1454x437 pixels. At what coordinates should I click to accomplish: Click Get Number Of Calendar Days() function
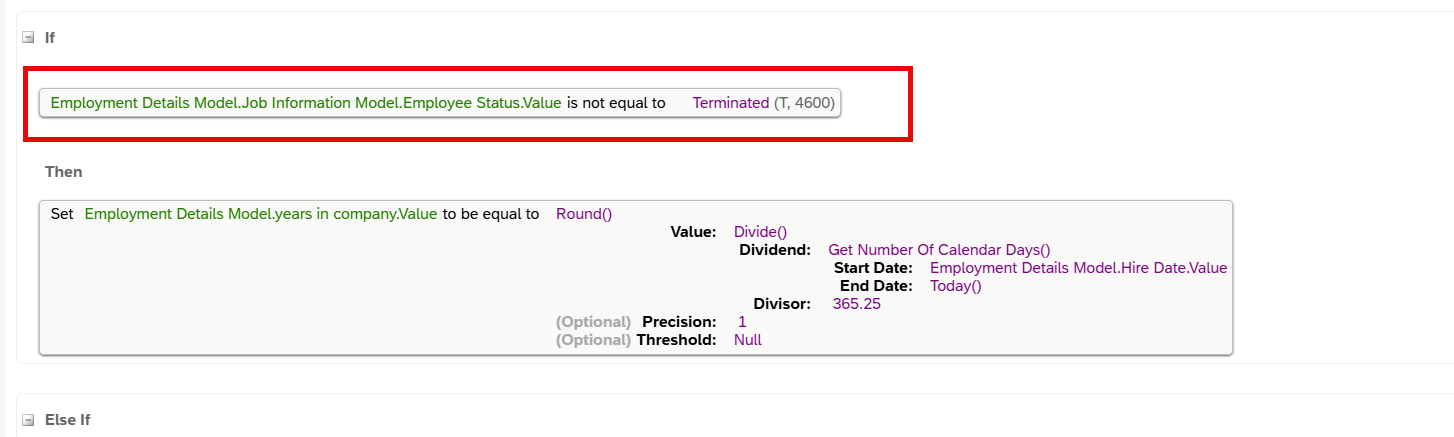click(x=939, y=250)
